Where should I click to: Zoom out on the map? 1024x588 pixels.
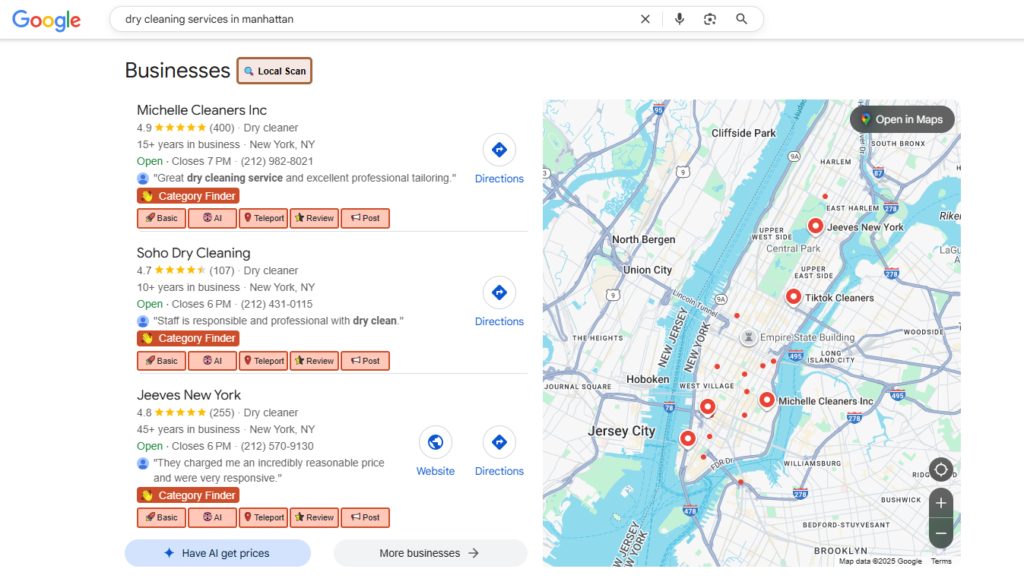(x=940, y=534)
